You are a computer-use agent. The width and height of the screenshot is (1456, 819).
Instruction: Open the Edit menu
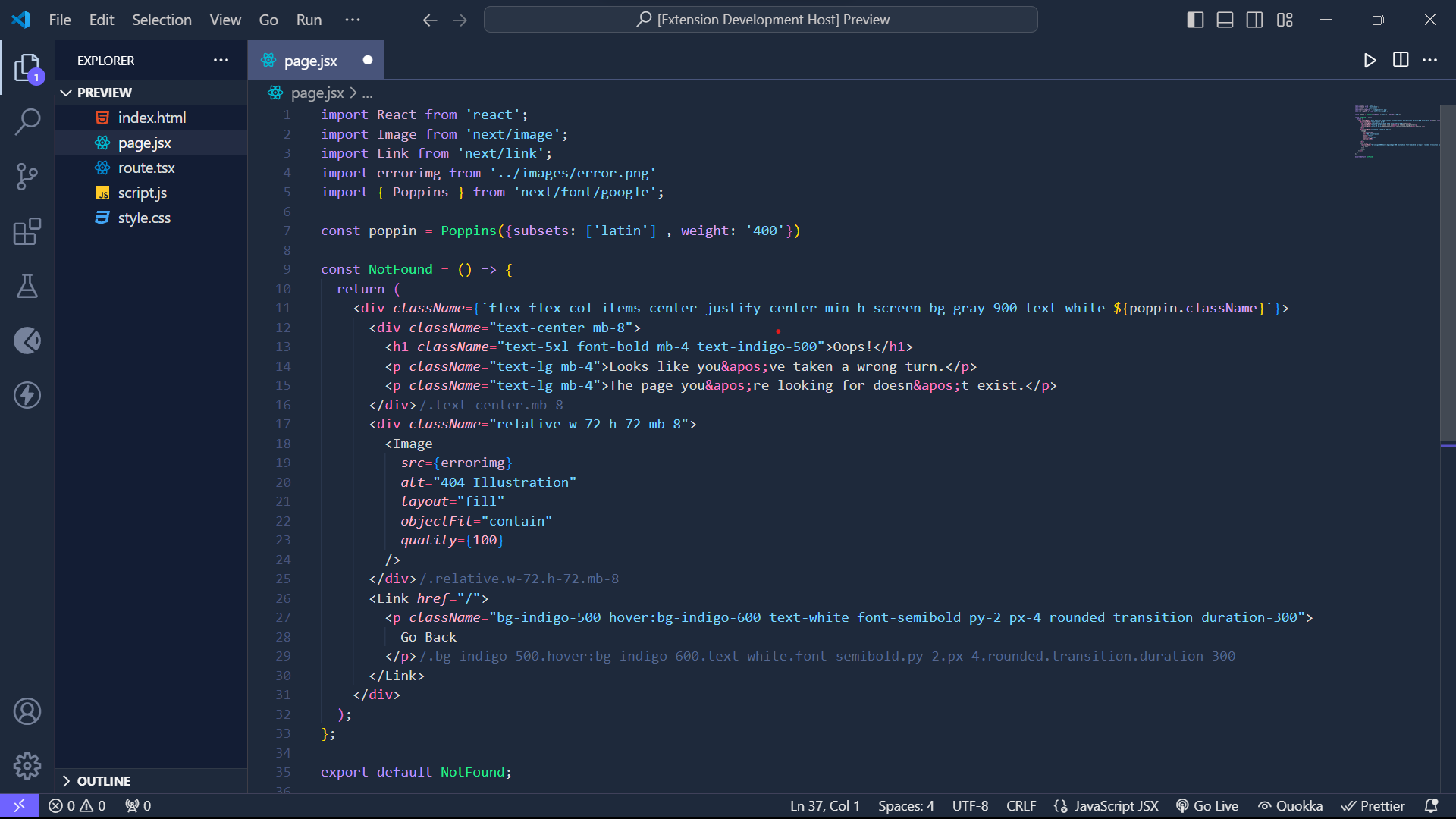(x=102, y=20)
